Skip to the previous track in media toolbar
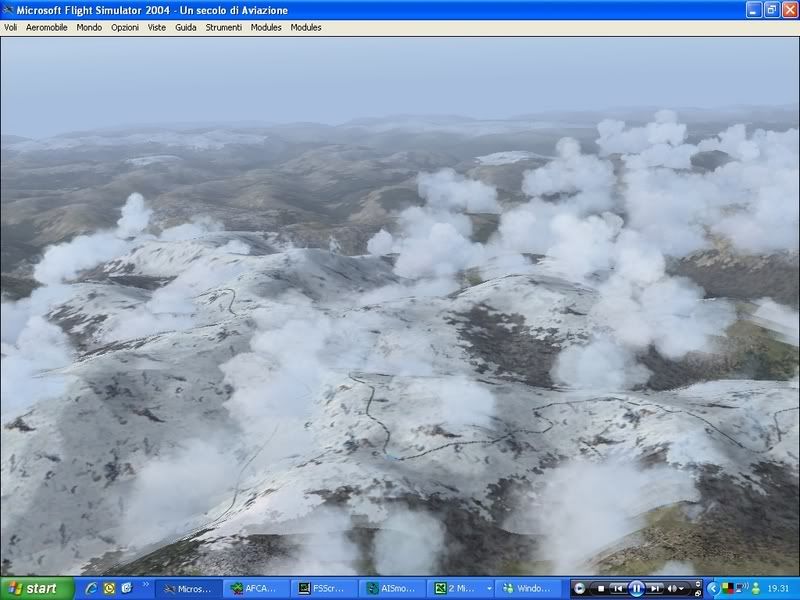The width and height of the screenshot is (800, 600). pos(617,589)
